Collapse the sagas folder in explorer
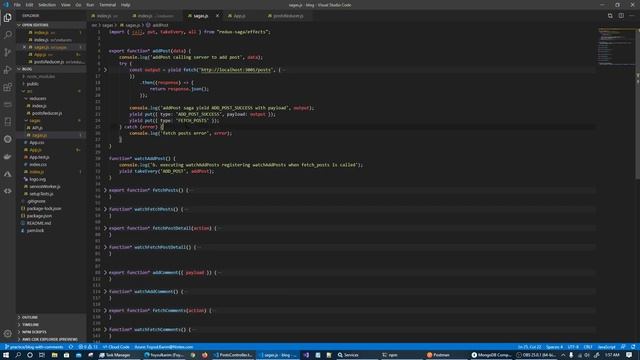 (35, 120)
